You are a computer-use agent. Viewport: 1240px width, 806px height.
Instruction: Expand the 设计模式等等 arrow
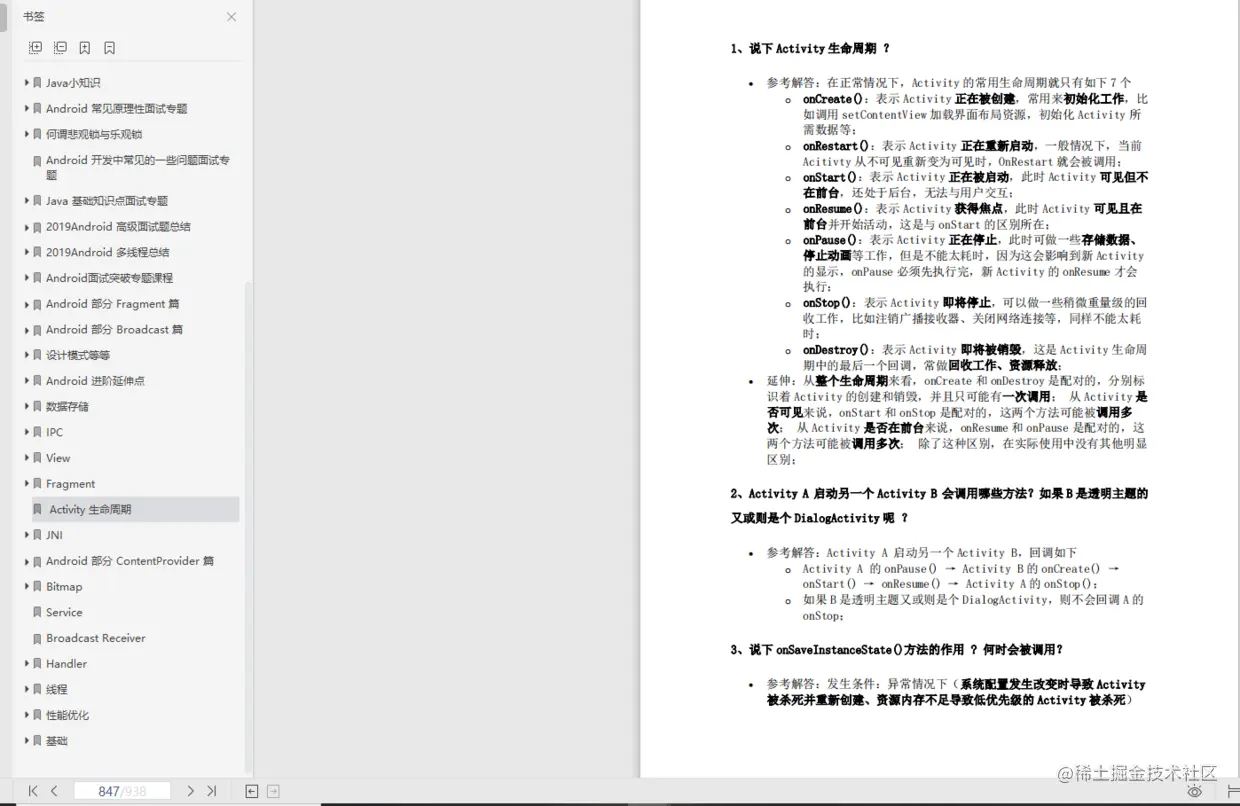click(27, 355)
